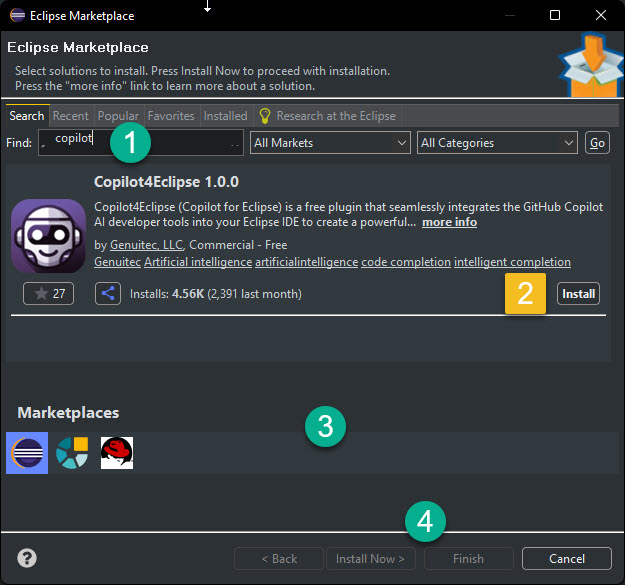The image size is (625, 585).
Task: Switch to the Recent tab
Action: (71, 116)
